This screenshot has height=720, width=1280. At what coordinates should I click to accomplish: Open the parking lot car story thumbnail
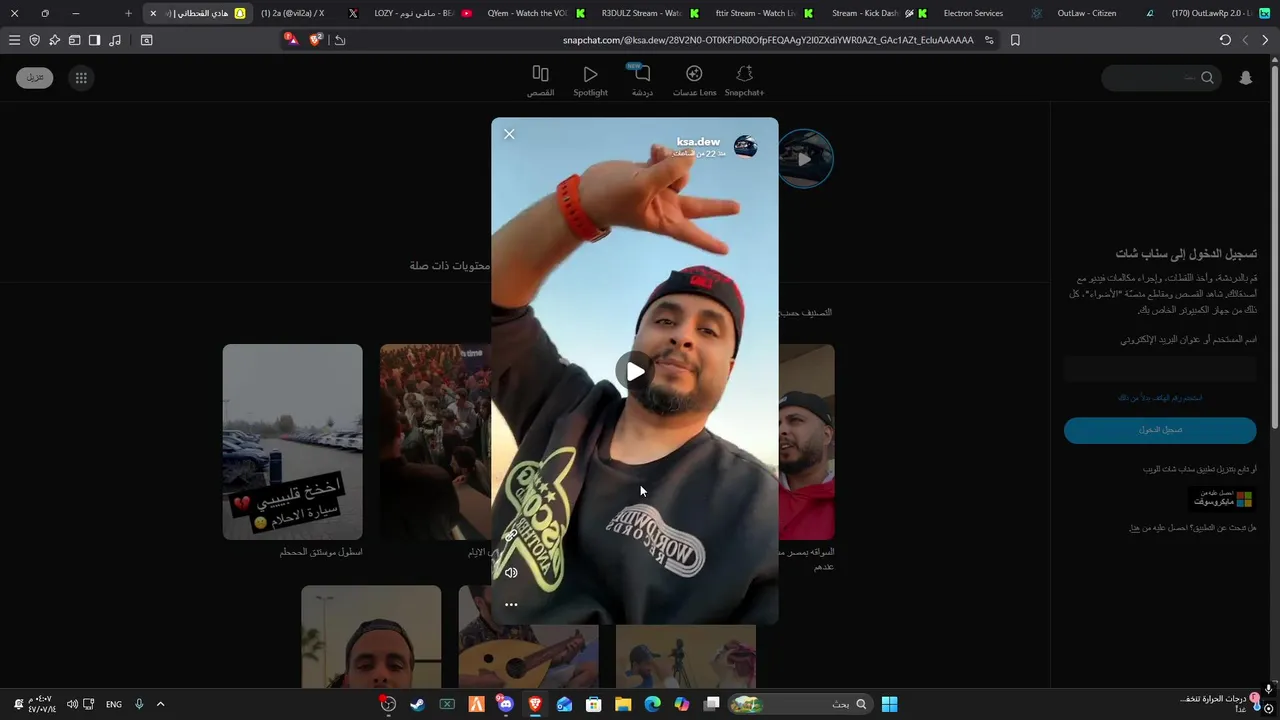[292, 442]
